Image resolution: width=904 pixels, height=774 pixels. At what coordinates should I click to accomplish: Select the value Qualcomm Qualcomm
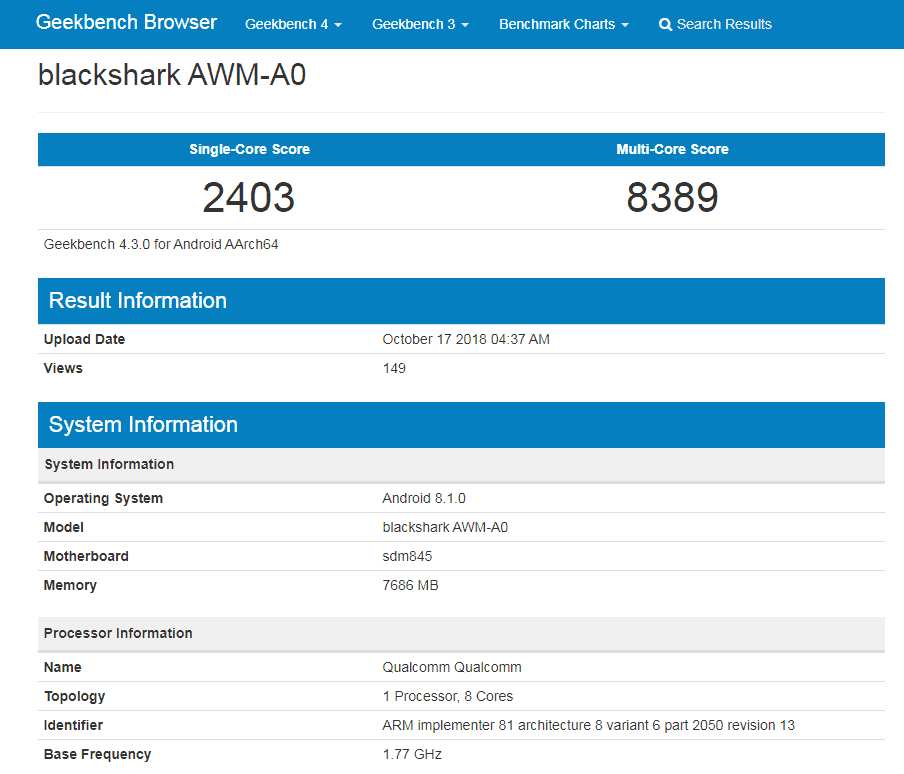(x=451, y=667)
